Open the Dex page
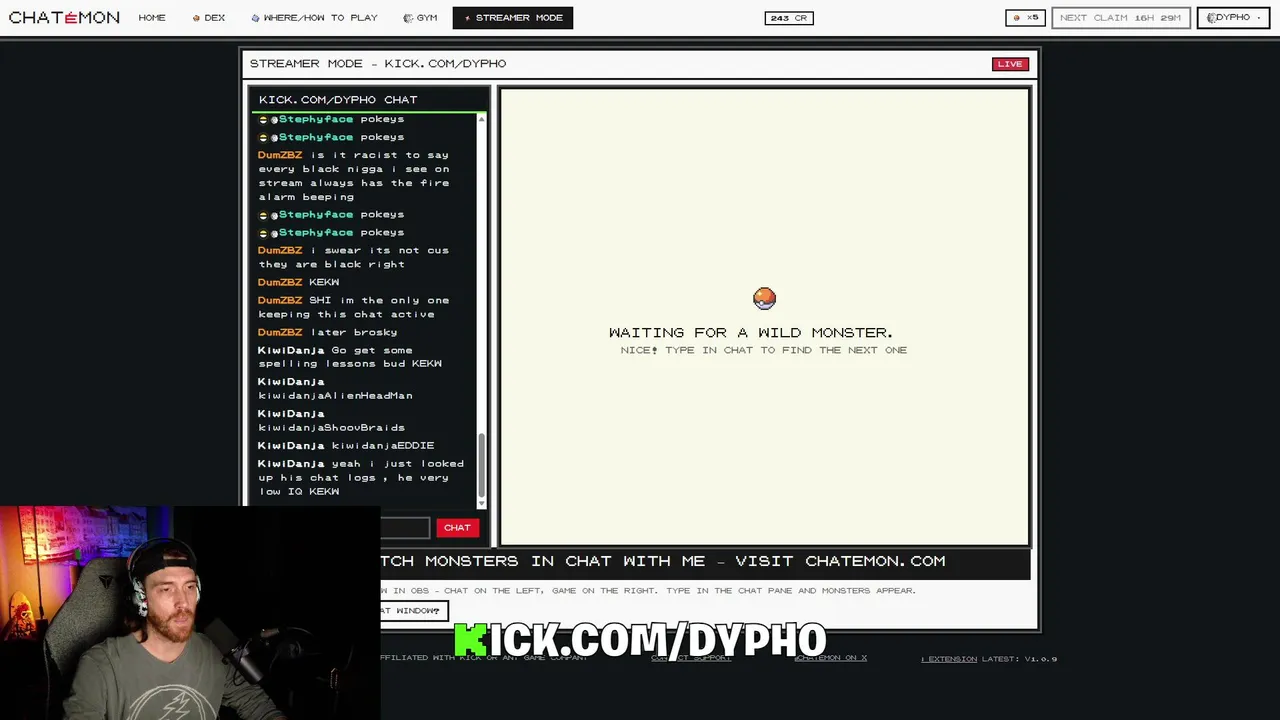The height and width of the screenshot is (720, 1280). coord(209,17)
